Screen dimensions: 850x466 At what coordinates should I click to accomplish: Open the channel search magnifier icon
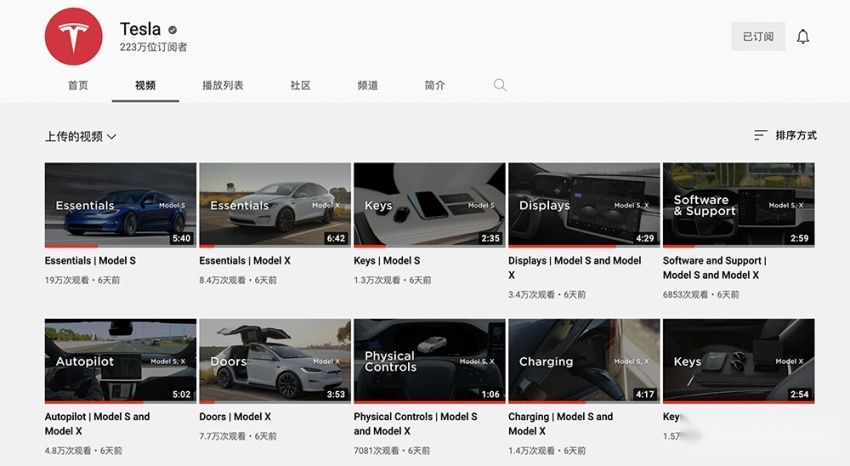click(500, 85)
